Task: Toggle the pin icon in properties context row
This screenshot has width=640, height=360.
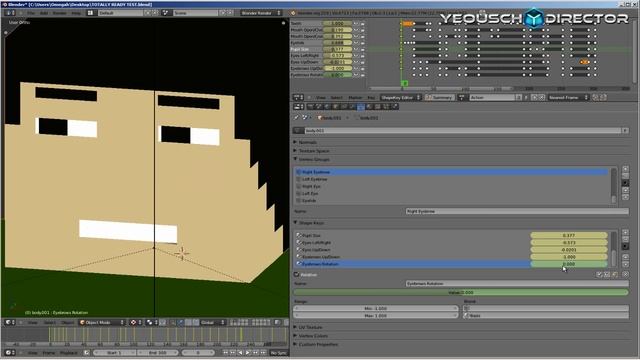Action: (296, 118)
